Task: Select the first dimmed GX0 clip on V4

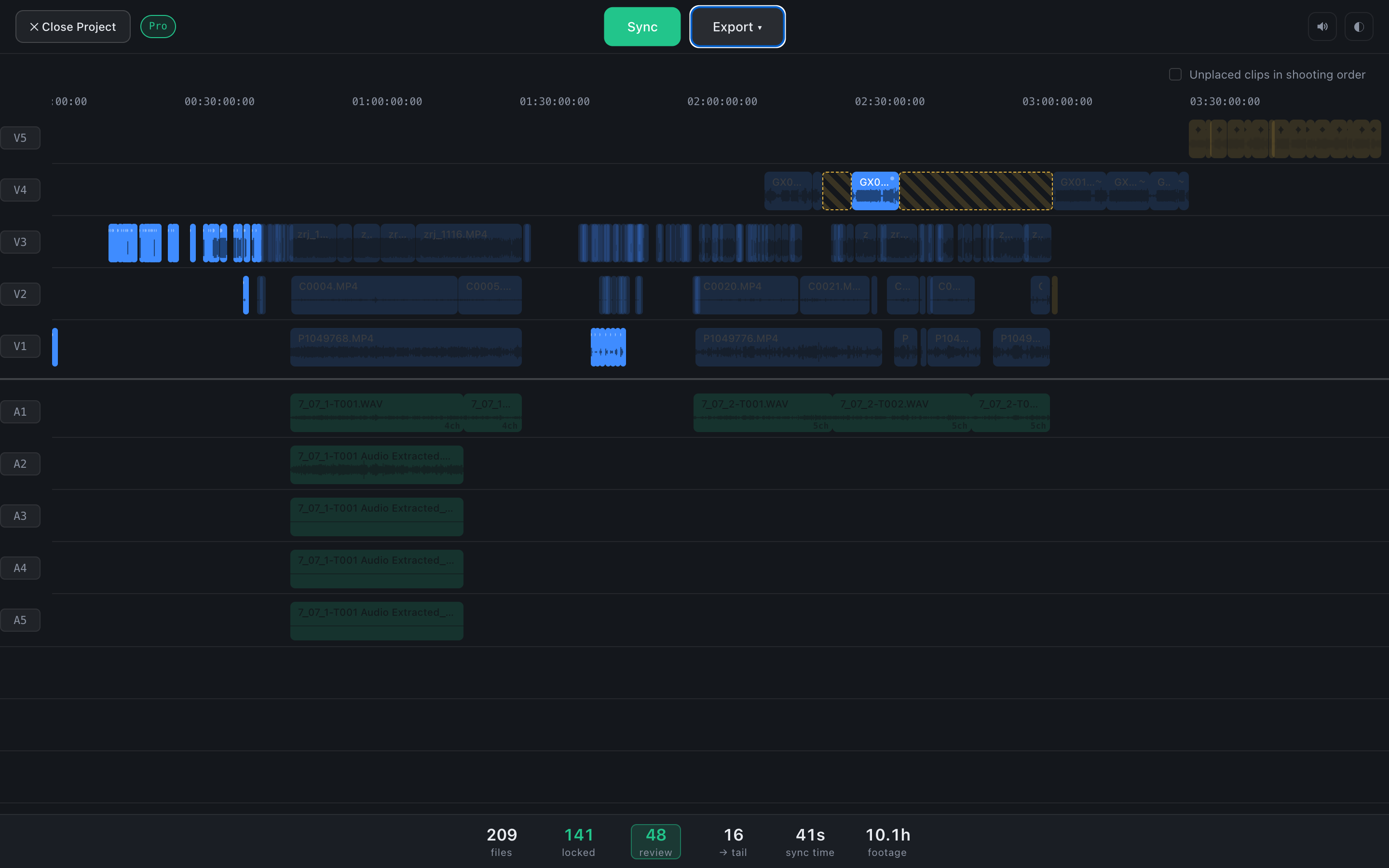Action: [x=788, y=191]
